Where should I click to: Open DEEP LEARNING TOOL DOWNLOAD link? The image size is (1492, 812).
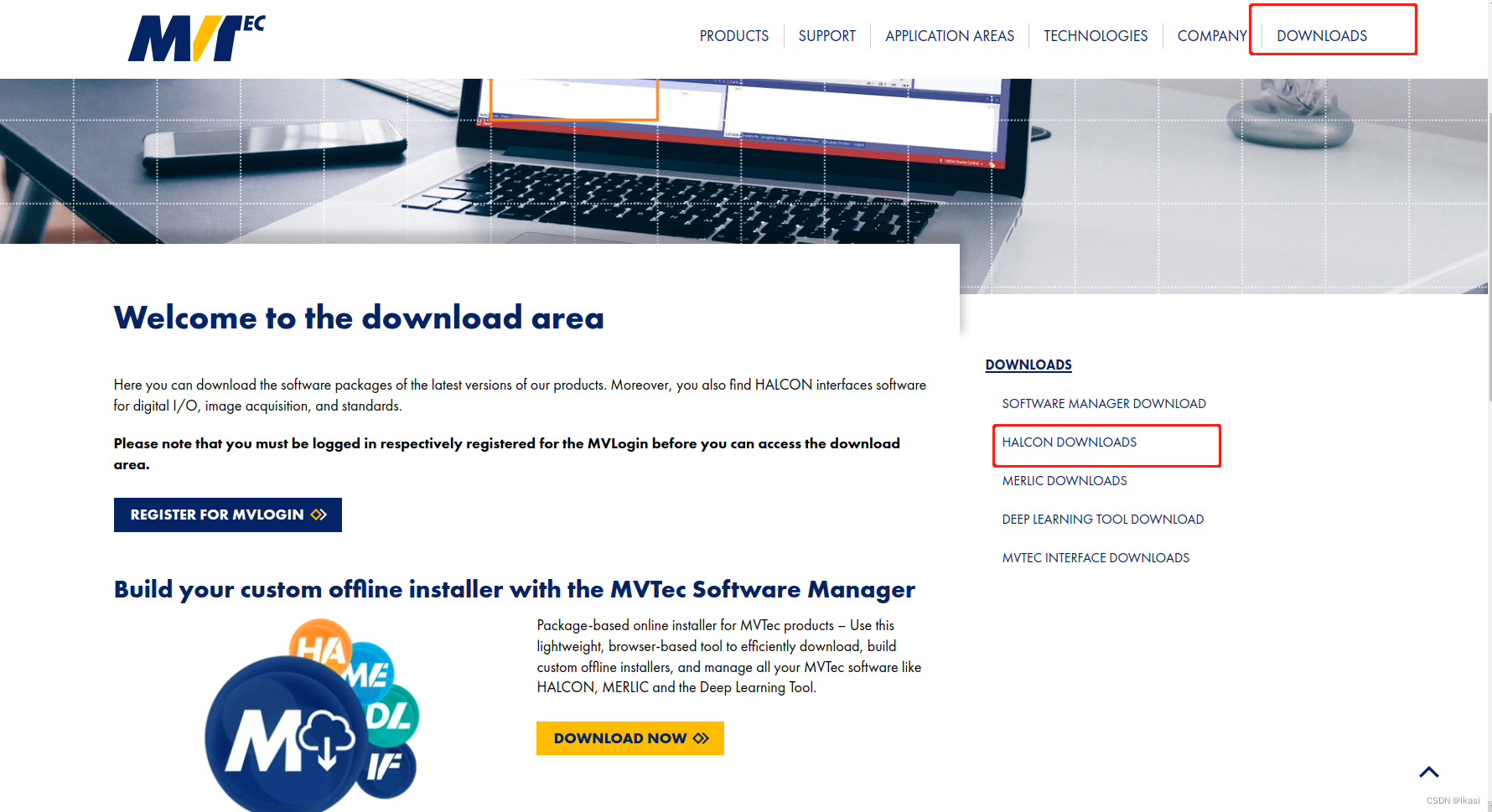(1103, 520)
